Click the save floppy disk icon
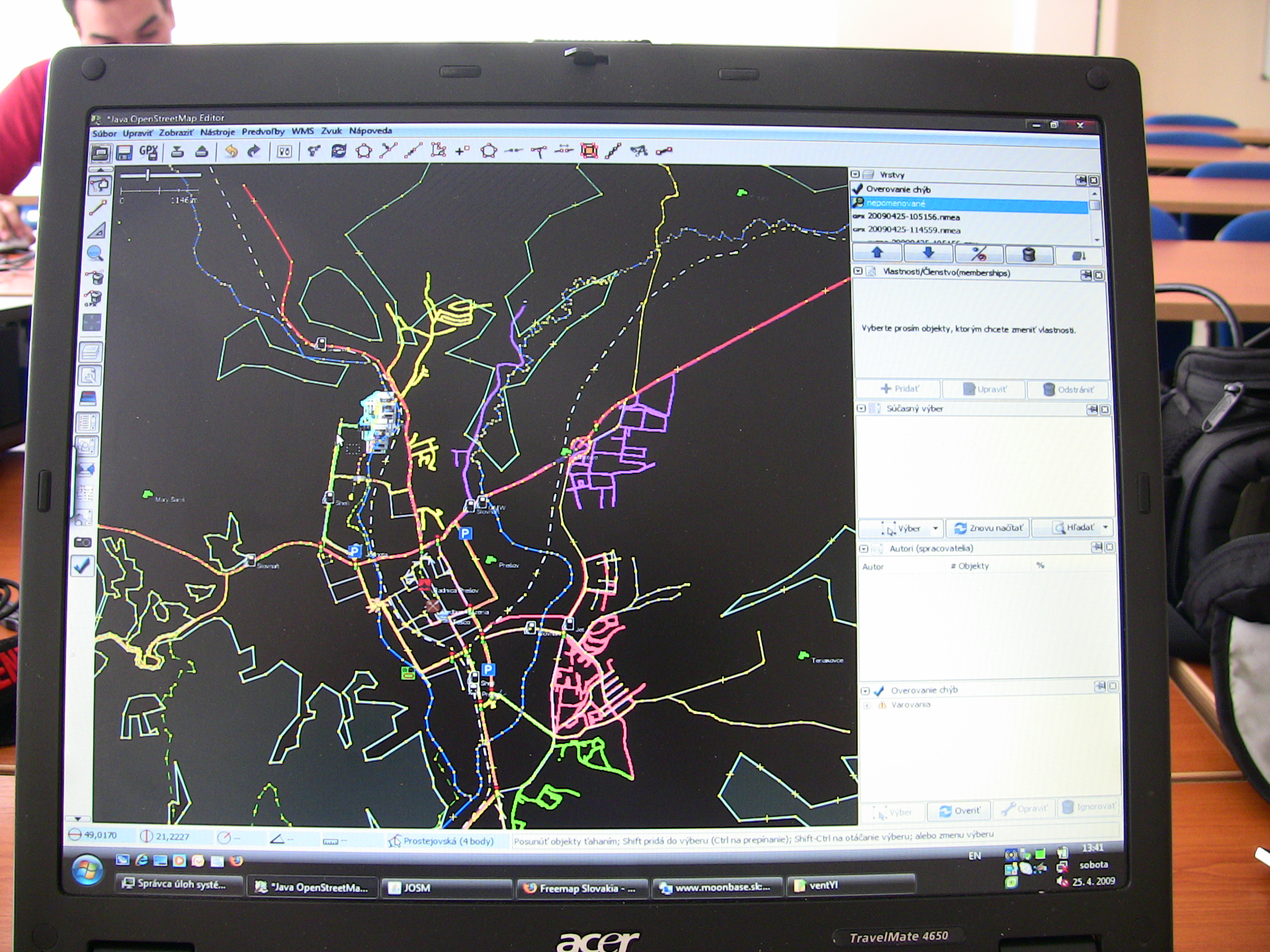 pyautogui.click(x=124, y=152)
